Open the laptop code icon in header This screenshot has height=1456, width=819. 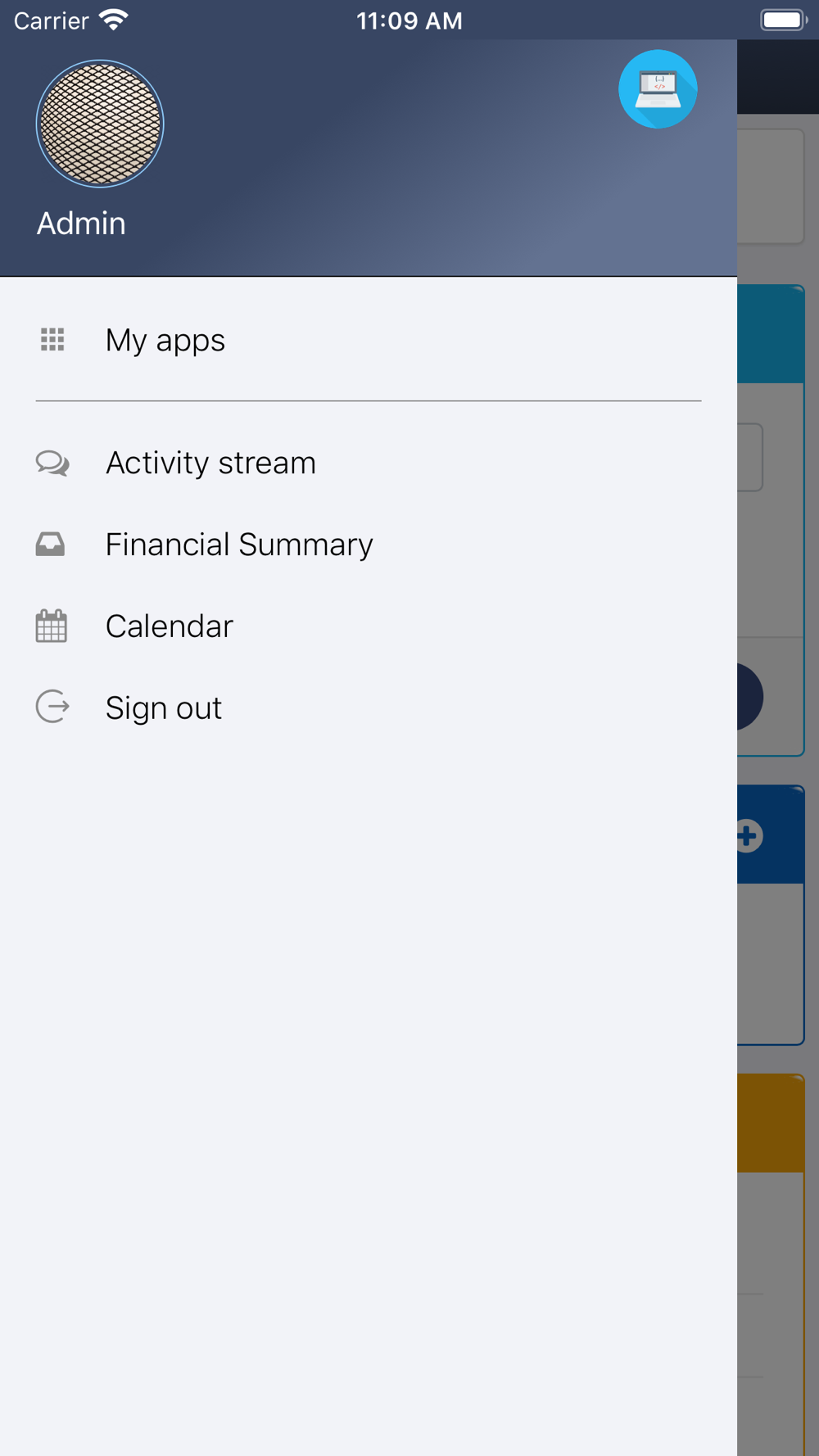point(658,89)
